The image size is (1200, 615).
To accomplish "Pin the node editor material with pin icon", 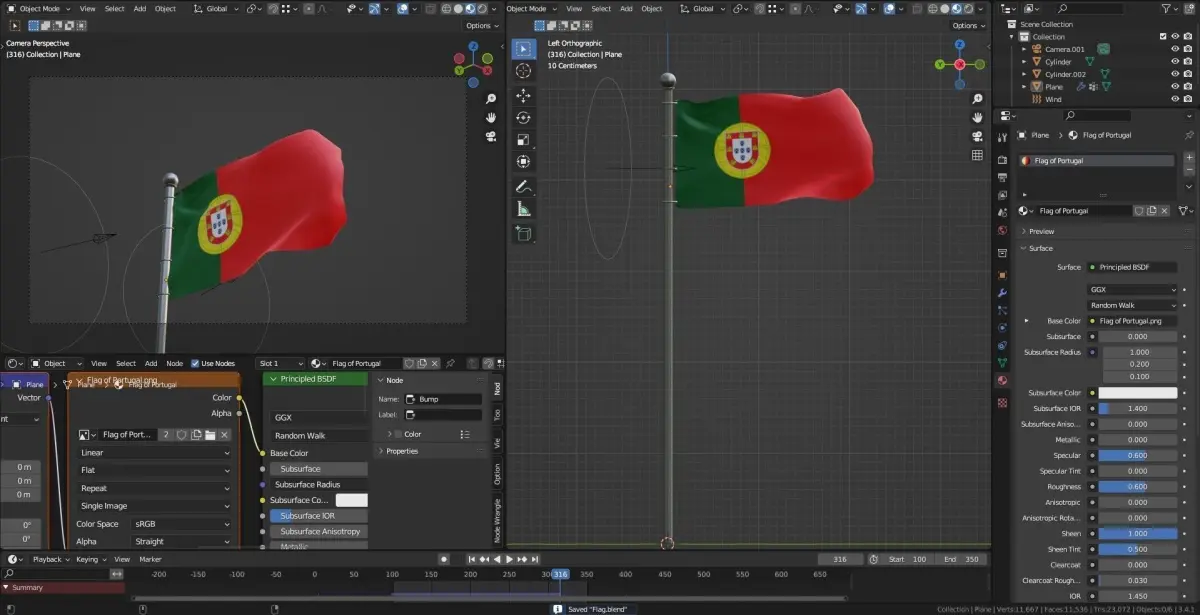I will pyautogui.click(x=450, y=363).
